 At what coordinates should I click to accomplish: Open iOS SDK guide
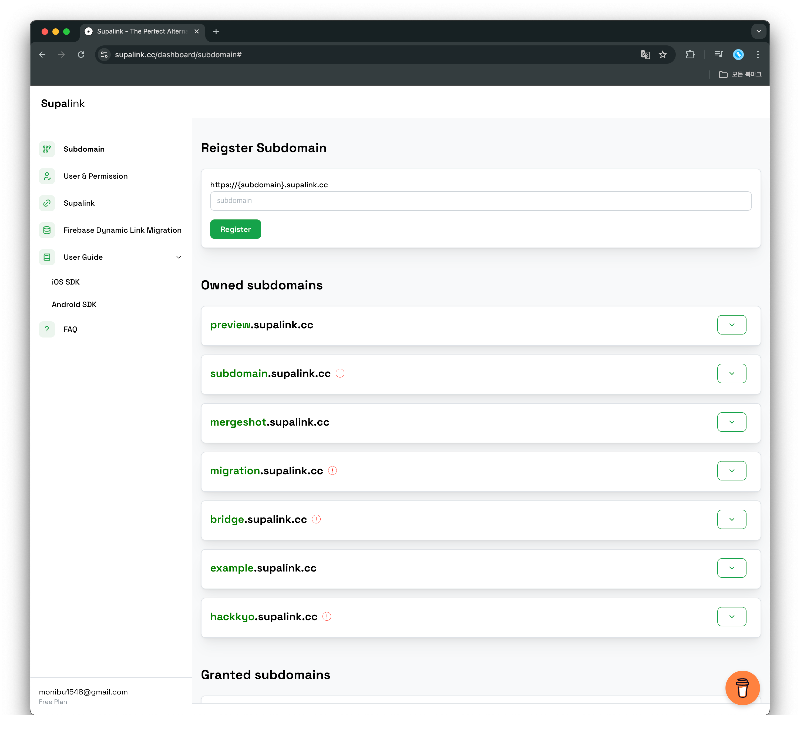click(x=65, y=282)
